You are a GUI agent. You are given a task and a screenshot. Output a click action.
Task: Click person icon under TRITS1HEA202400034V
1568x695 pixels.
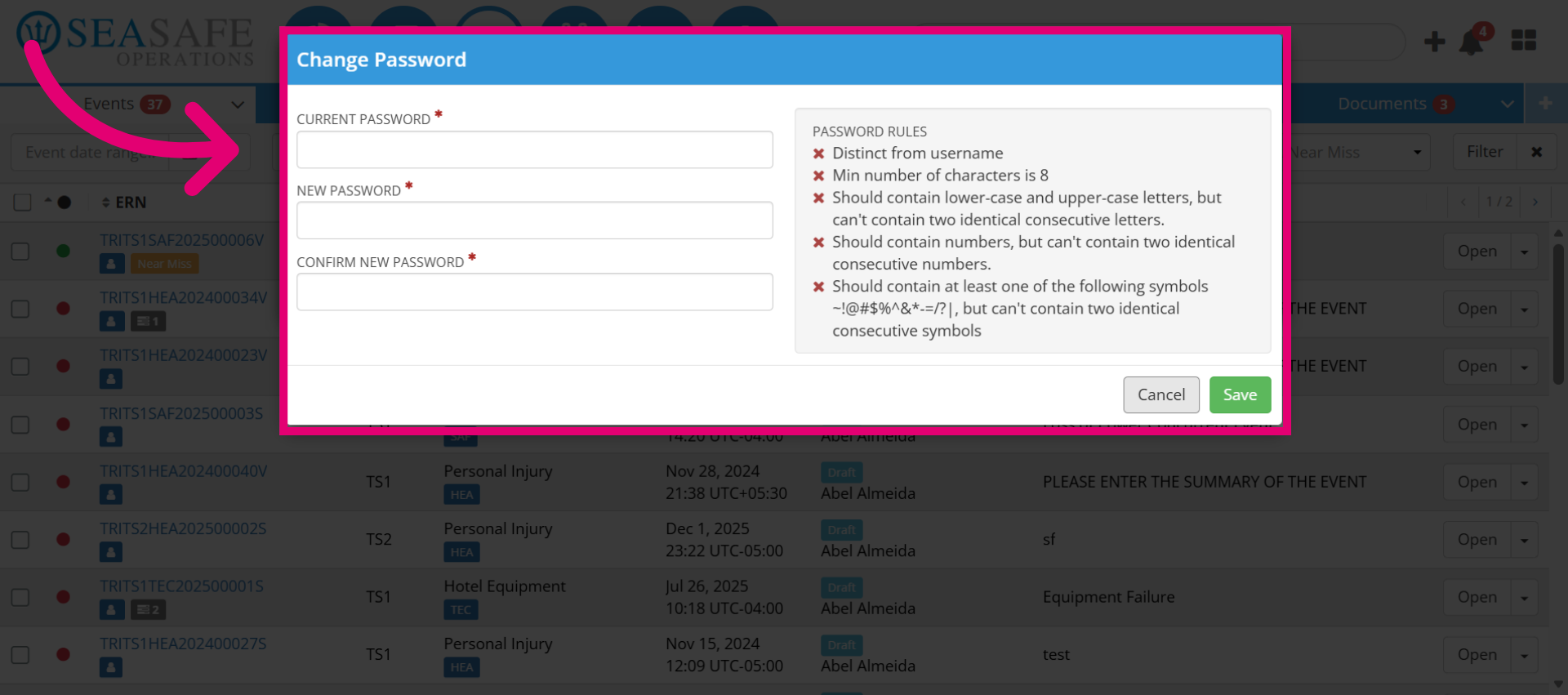[112, 321]
